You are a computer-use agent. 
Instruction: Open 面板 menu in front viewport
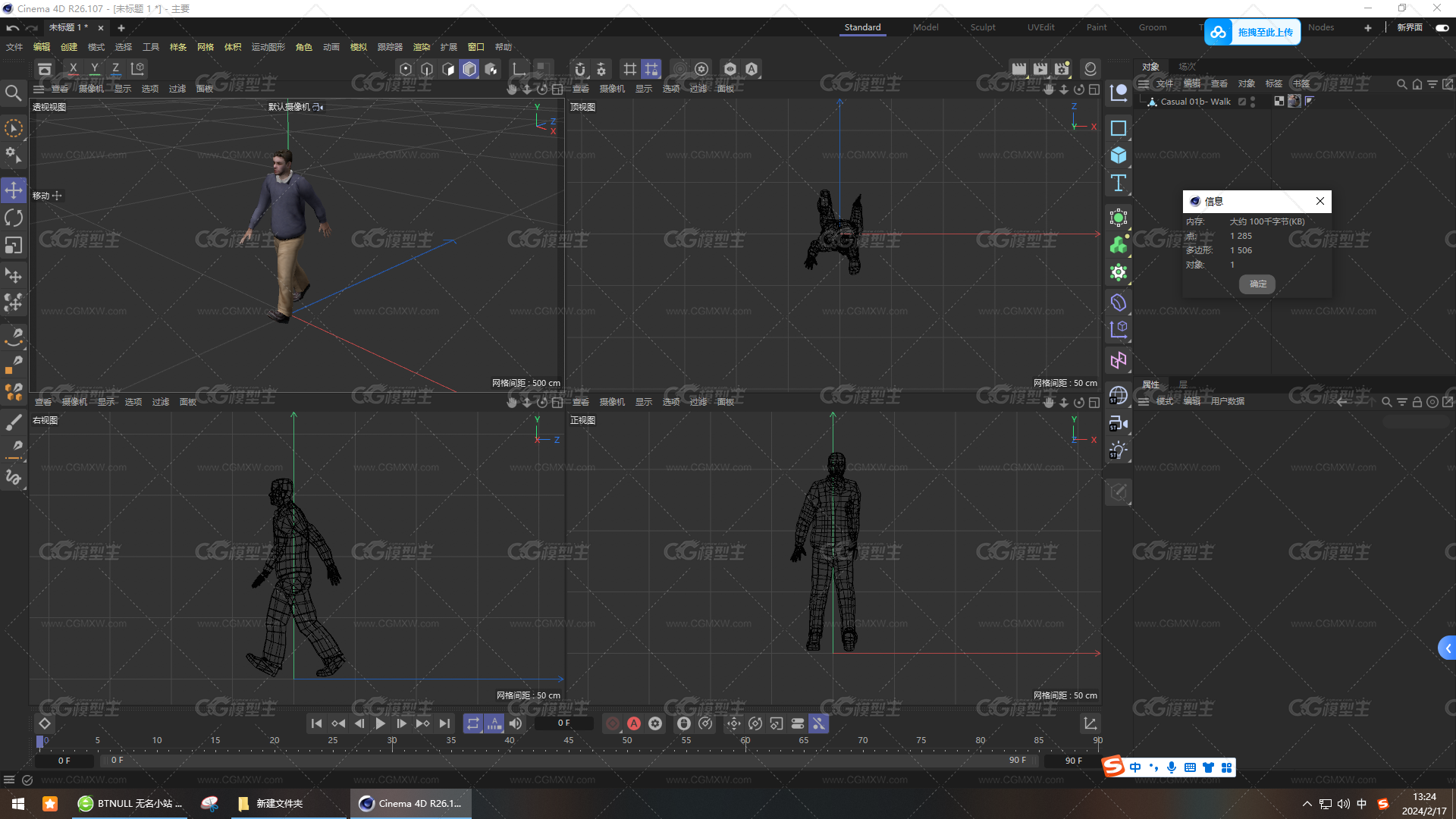[725, 402]
